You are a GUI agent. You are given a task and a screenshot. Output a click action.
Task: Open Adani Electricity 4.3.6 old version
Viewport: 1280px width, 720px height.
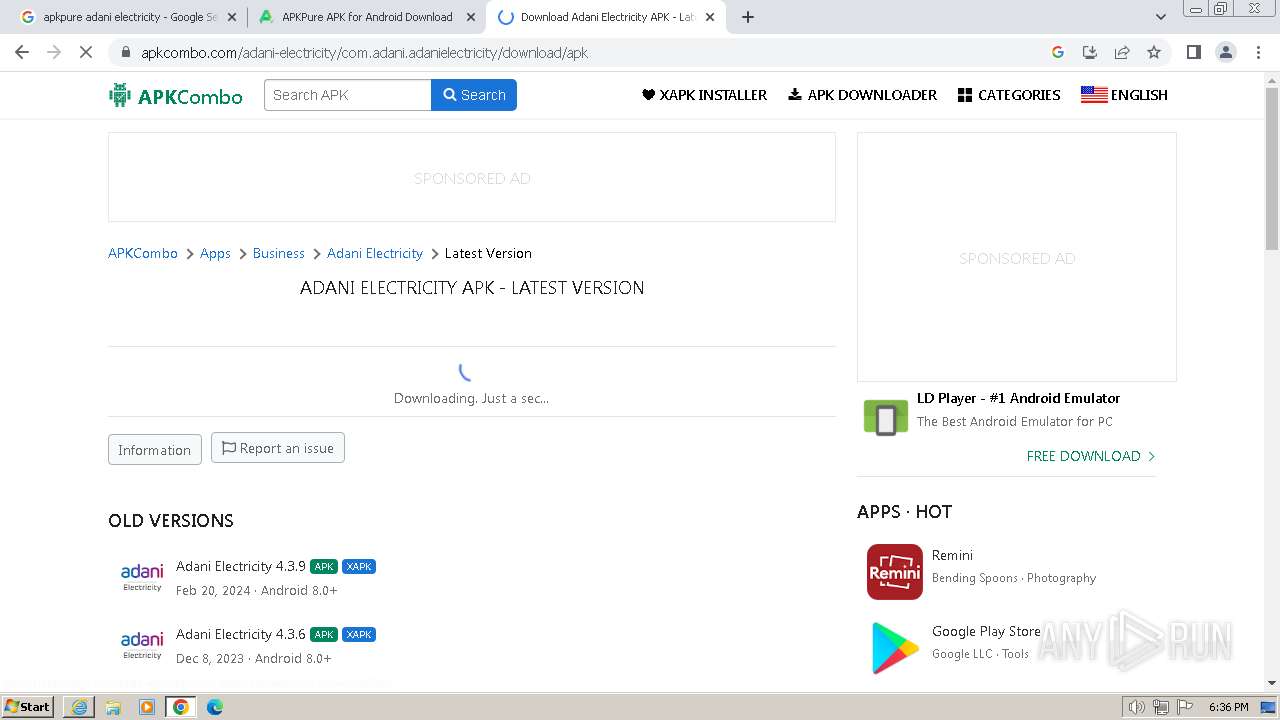[x=241, y=634]
